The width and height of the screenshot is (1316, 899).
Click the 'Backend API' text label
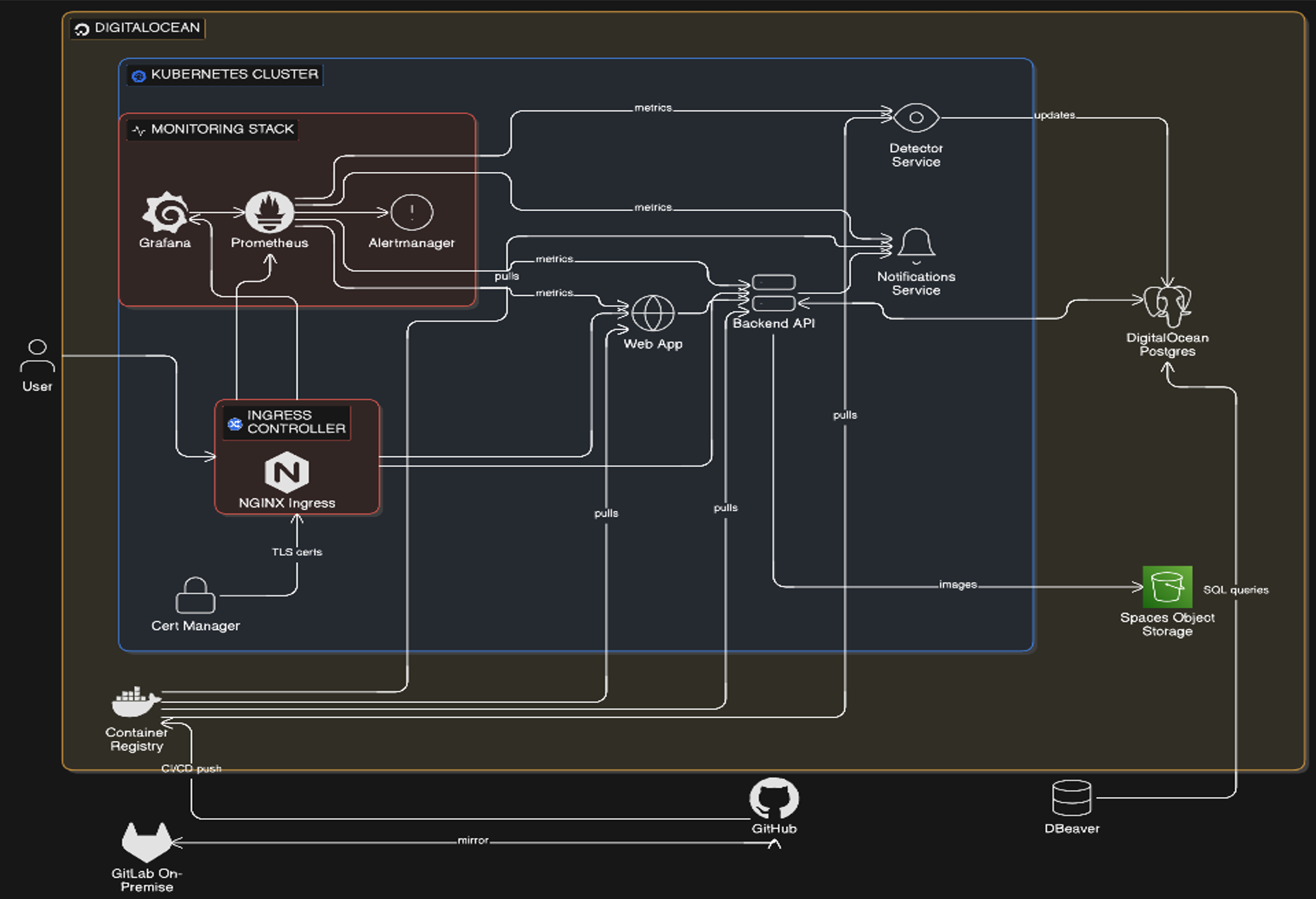[774, 323]
